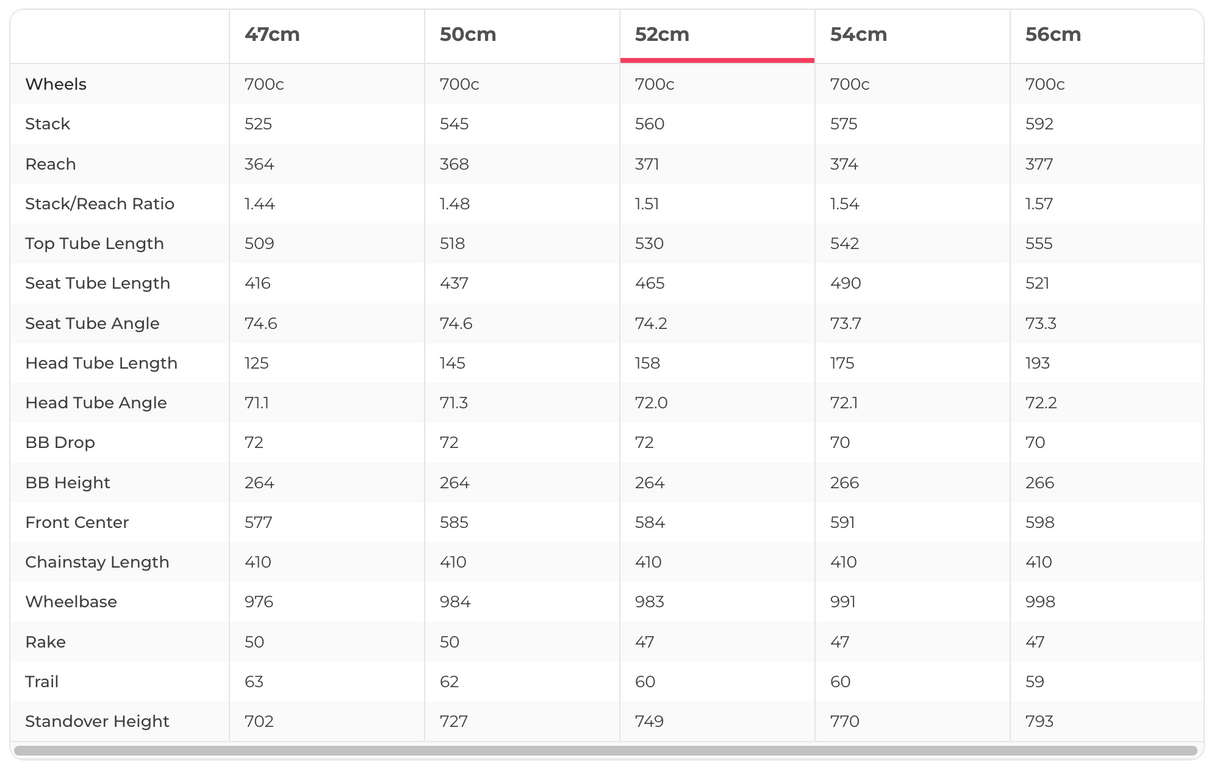Click the 54cm Seat Tube Length value 490

point(845,283)
